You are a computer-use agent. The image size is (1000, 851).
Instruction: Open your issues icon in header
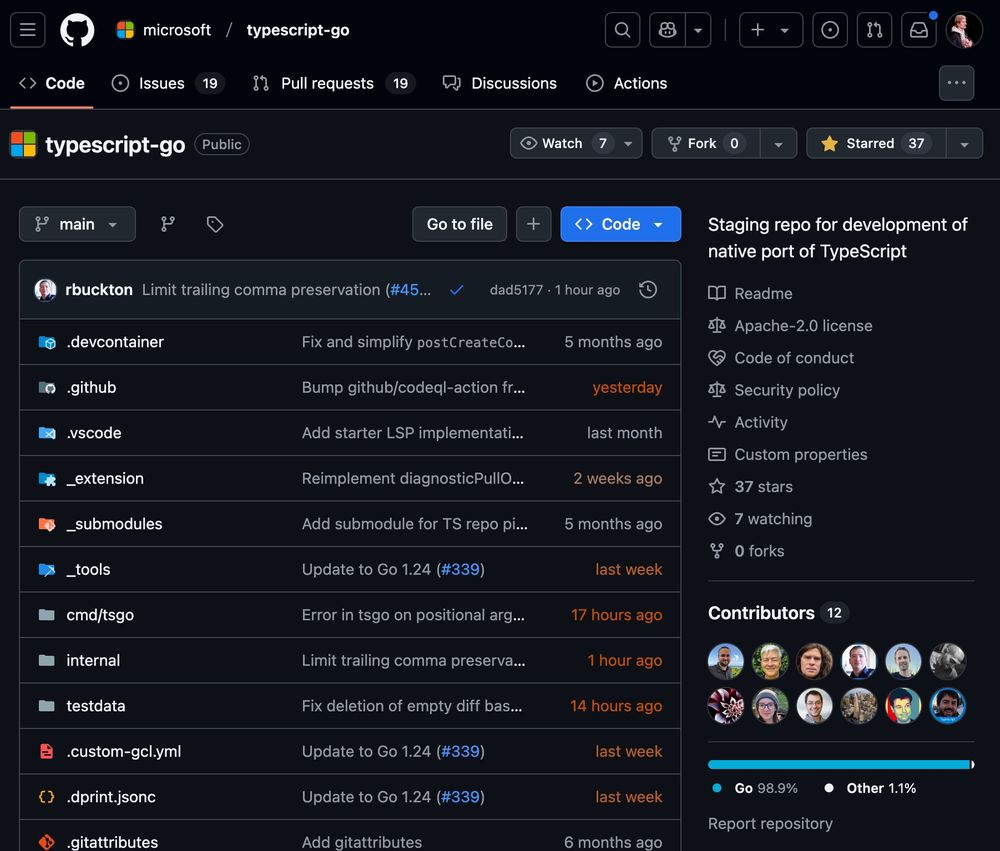(830, 30)
